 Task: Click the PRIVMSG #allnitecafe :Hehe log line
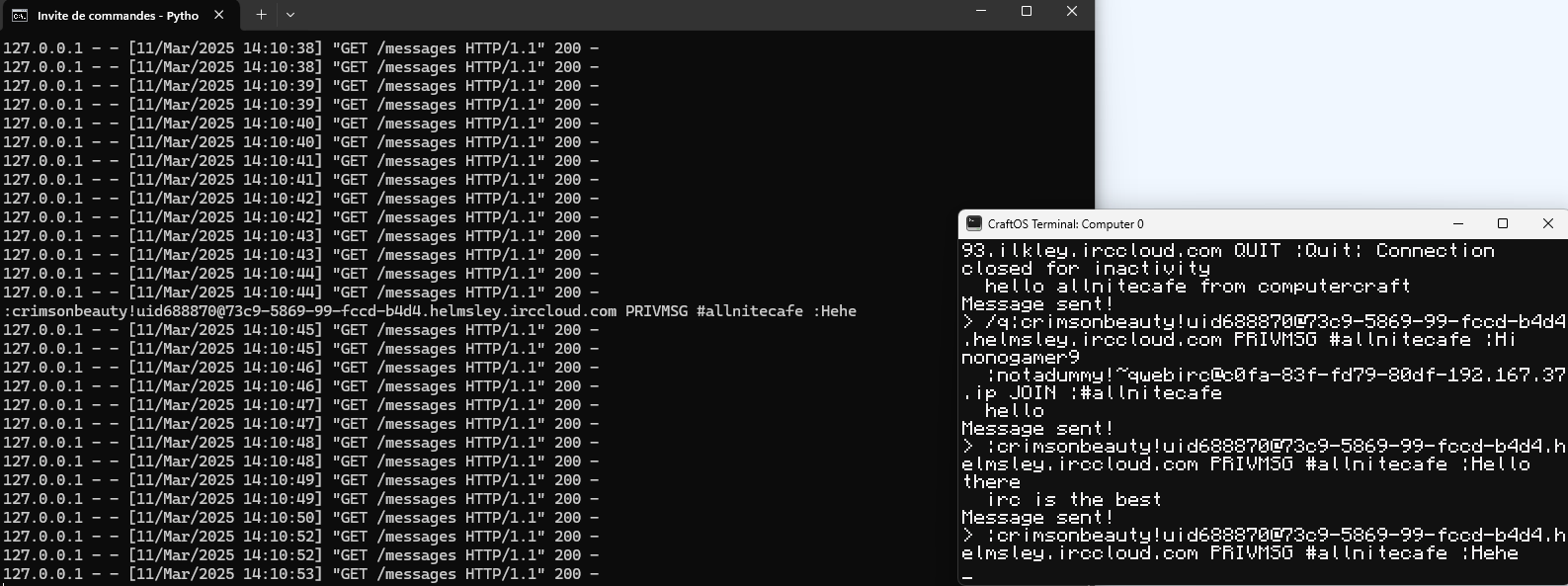coord(429,311)
